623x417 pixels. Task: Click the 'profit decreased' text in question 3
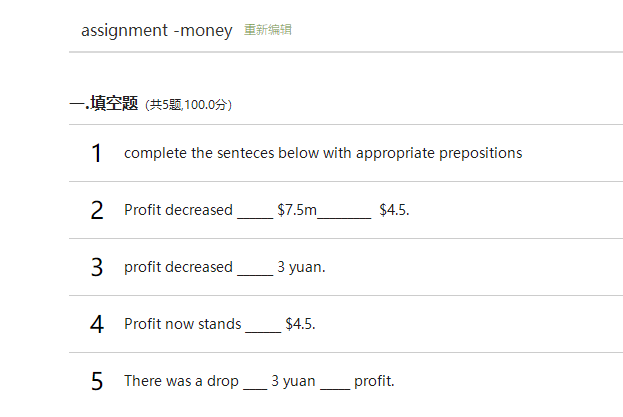click(178, 267)
